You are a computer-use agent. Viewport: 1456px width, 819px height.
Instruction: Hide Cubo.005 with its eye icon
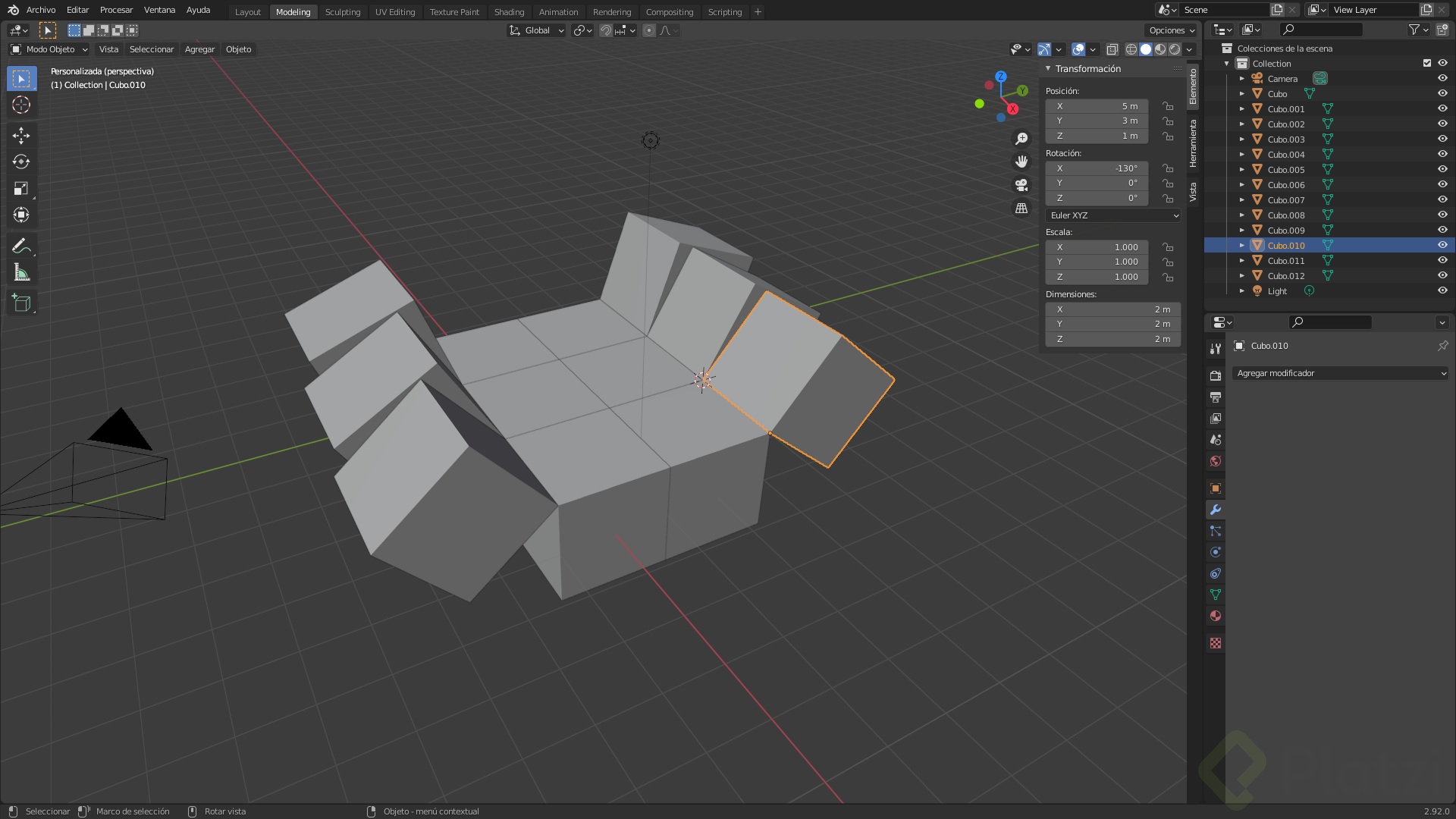point(1442,169)
